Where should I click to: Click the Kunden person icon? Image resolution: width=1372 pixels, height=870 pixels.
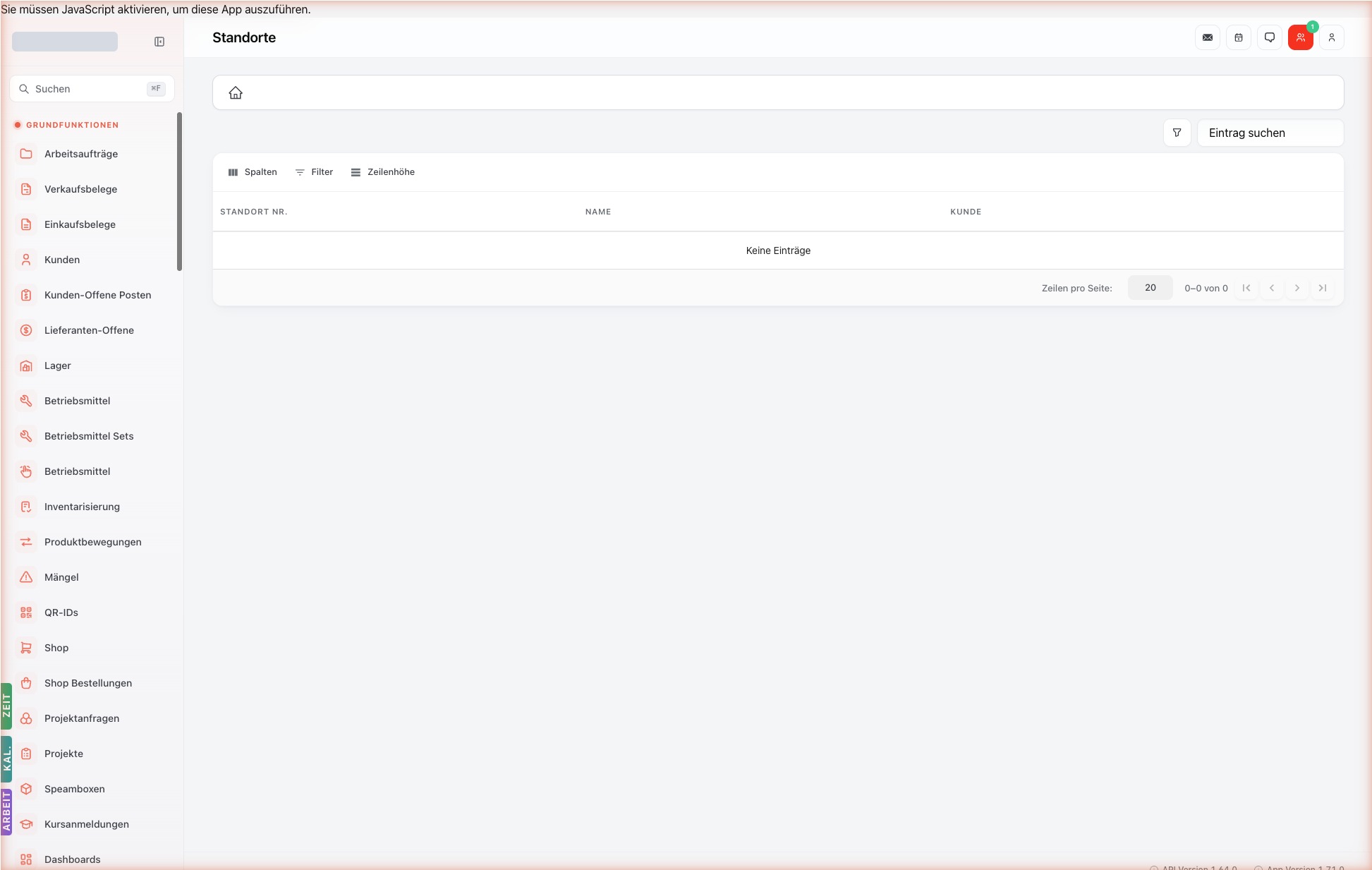[x=26, y=260]
